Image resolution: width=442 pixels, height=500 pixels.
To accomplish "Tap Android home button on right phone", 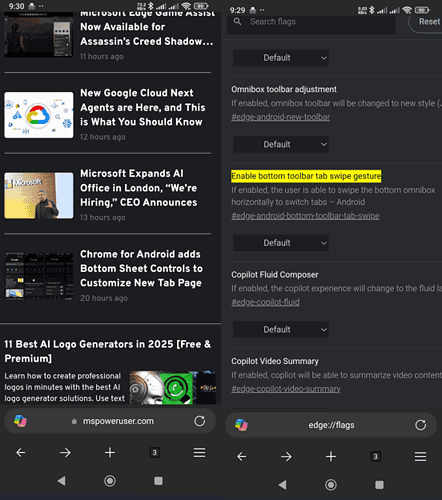I will click(x=331, y=485).
